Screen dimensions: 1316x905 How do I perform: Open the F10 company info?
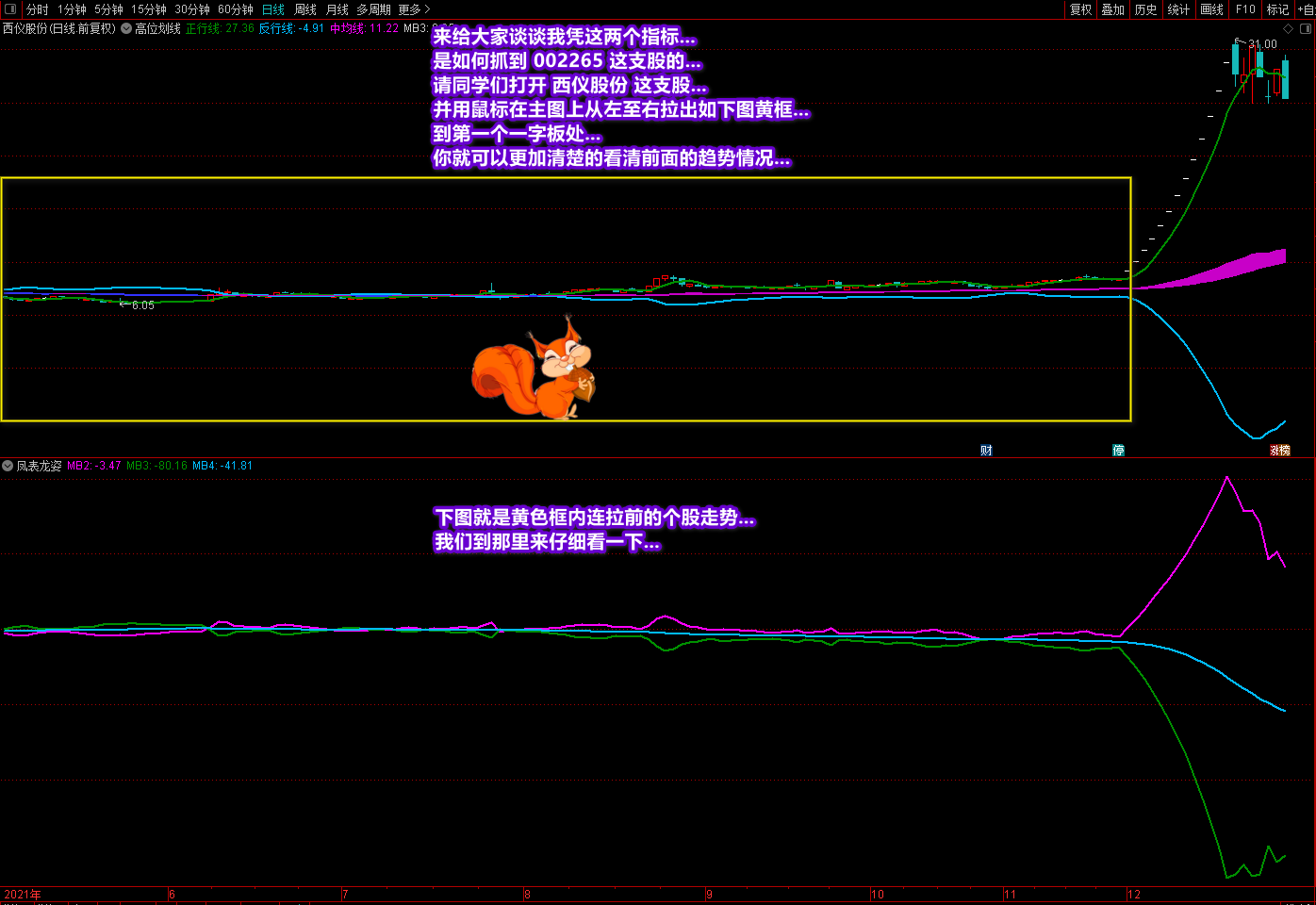click(1245, 9)
